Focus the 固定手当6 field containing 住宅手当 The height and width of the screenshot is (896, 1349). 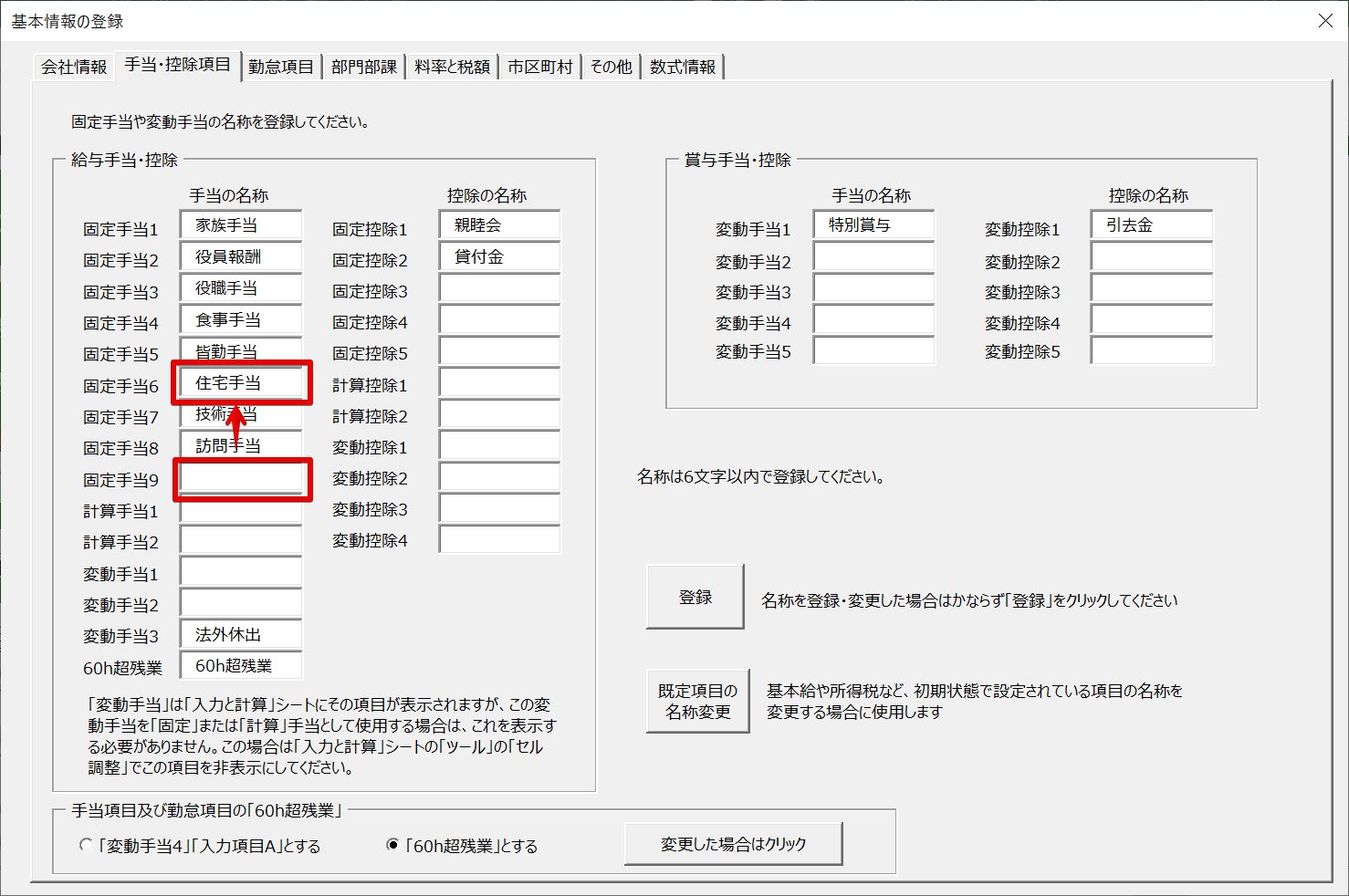tap(241, 383)
